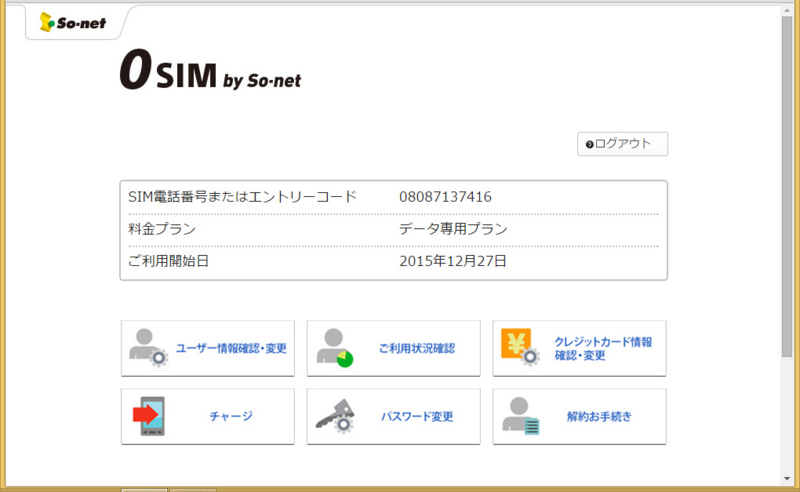The image size is (800, 492).
Task: Click the yen gear icon for クレジットカード情報
Action: tap(520, 347)
